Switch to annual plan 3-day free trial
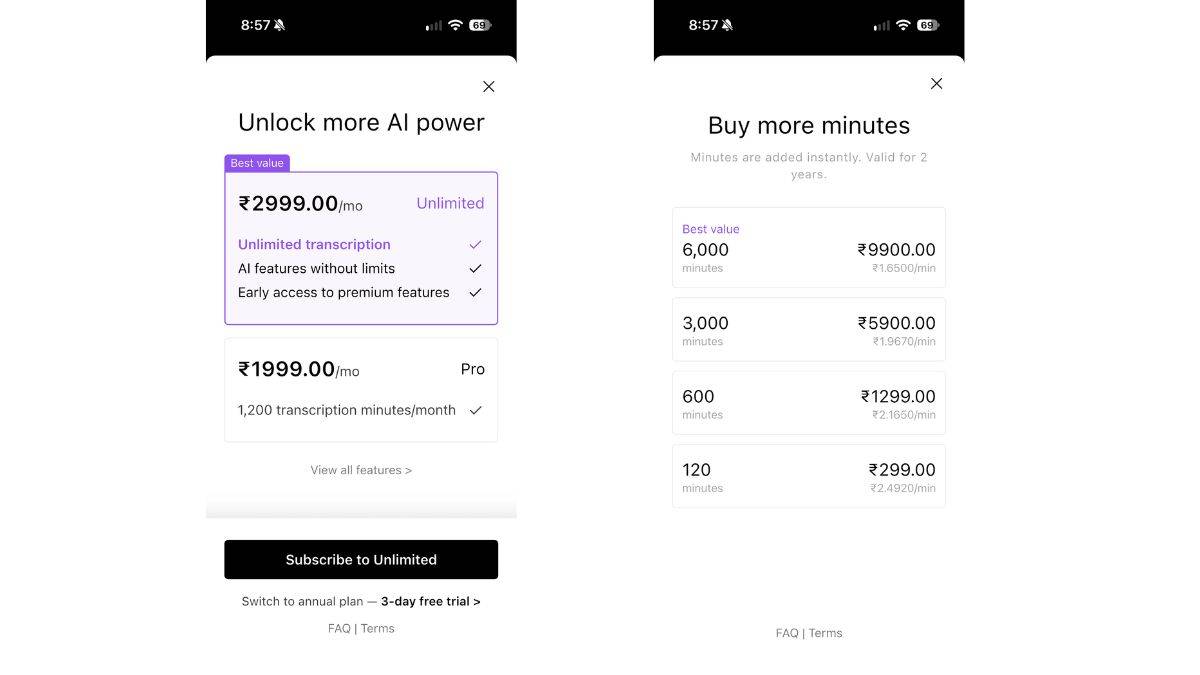The image size is (1200, 675). coord(361,602)
